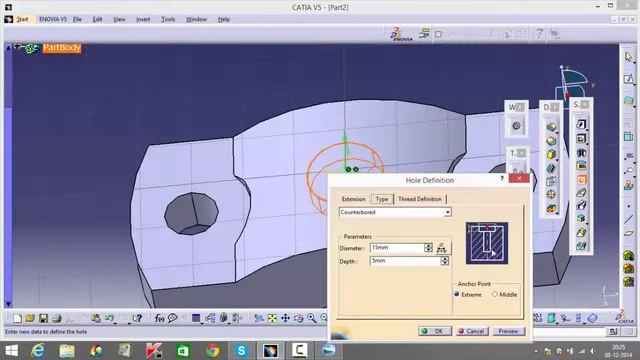Click the counterbored hole preview image
The image size is (640, 360).
(x=487, y=243)
